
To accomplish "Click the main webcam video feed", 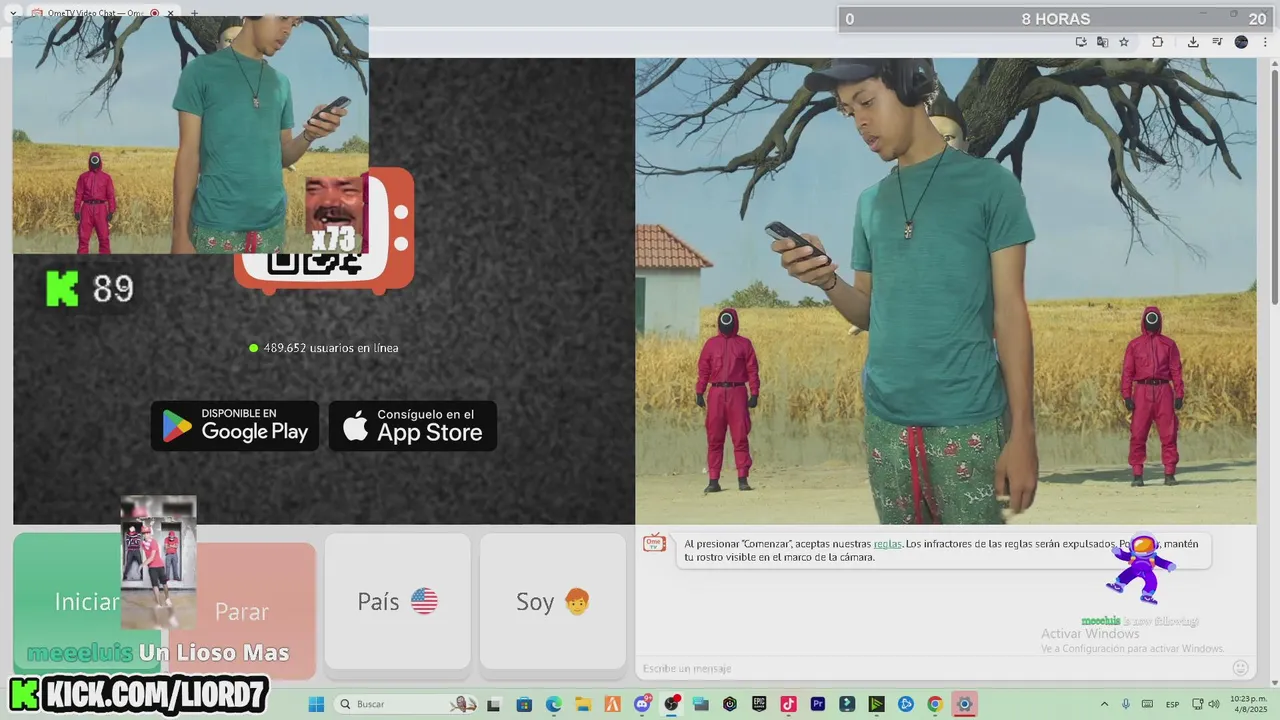I will pos(945,290).
